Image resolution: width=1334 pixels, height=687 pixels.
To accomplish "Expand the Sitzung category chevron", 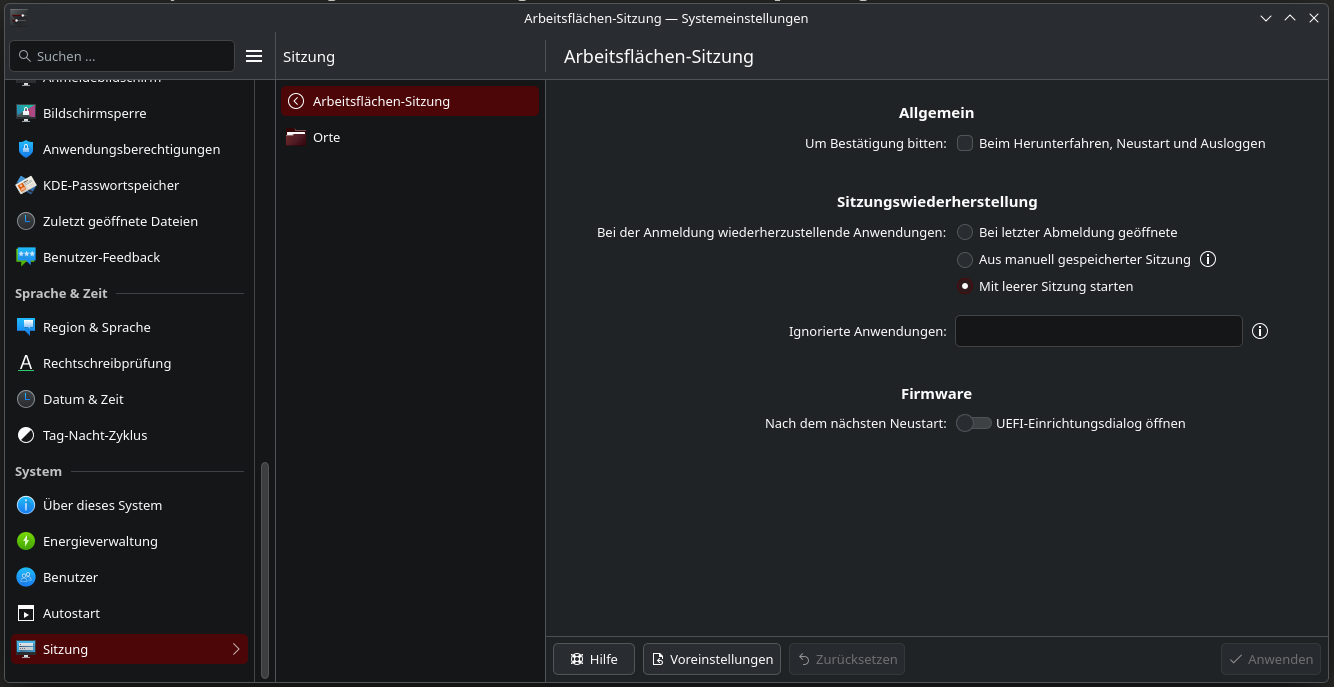I will [x=236, y=649].
